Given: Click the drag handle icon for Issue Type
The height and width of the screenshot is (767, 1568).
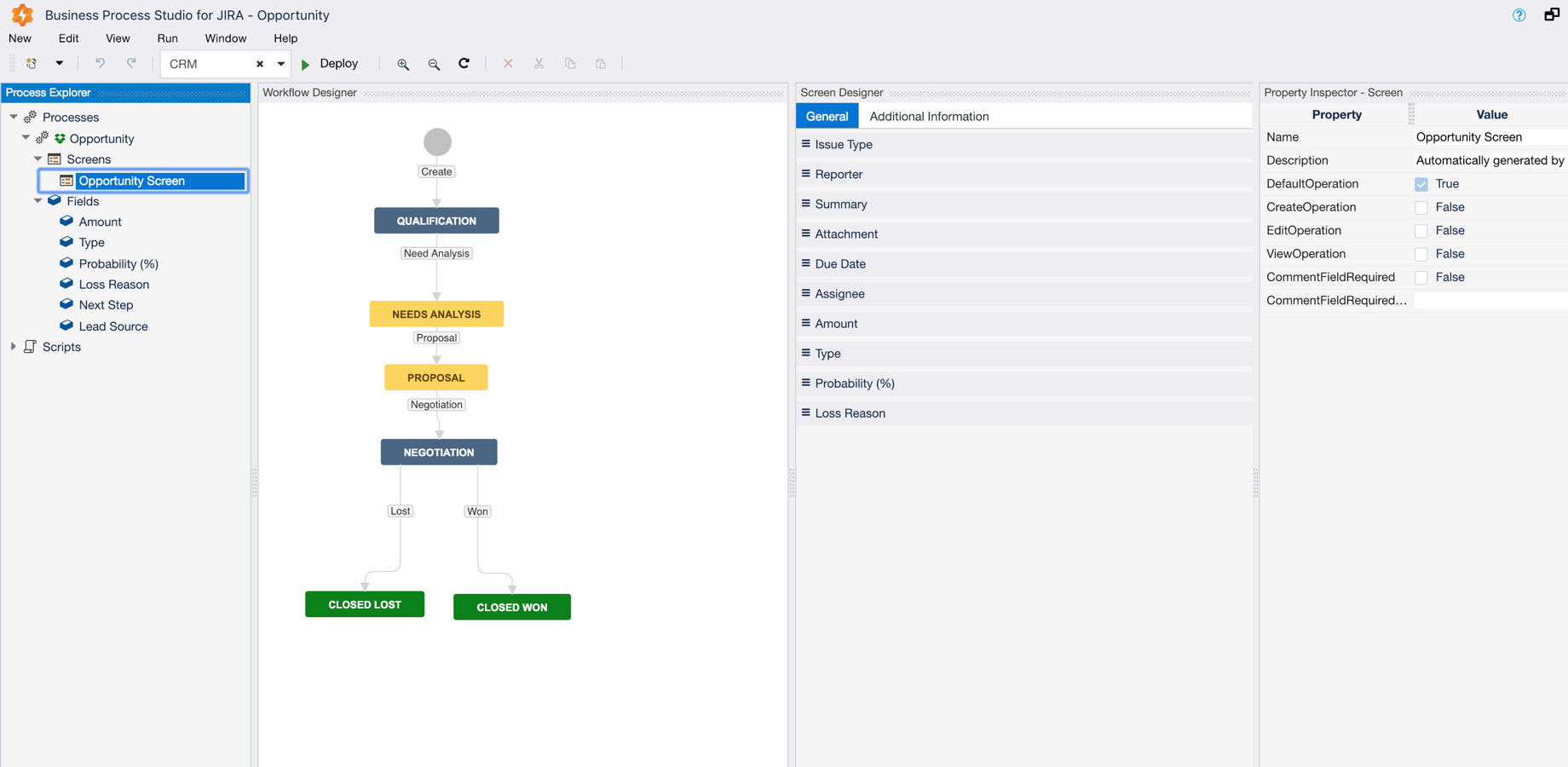Looking at the screenshot, I should coord(805,144).
